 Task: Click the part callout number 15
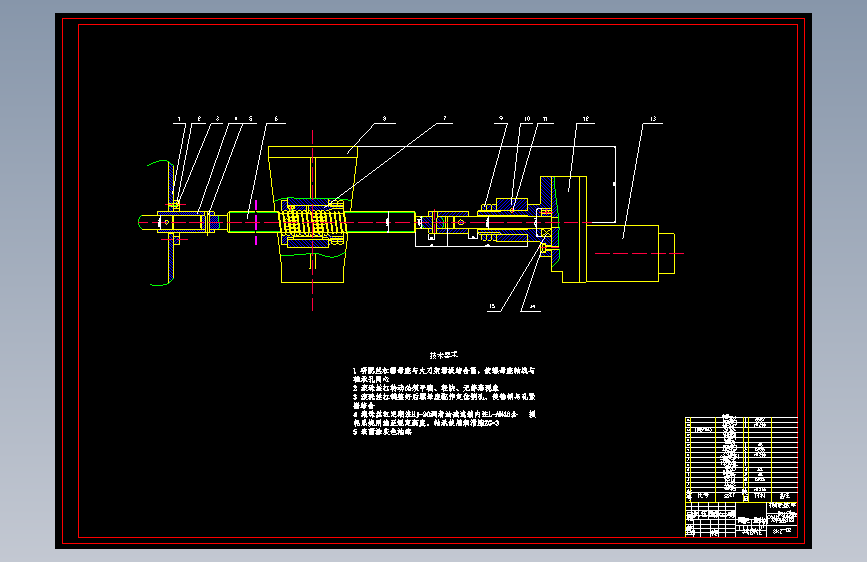point(492,306)
